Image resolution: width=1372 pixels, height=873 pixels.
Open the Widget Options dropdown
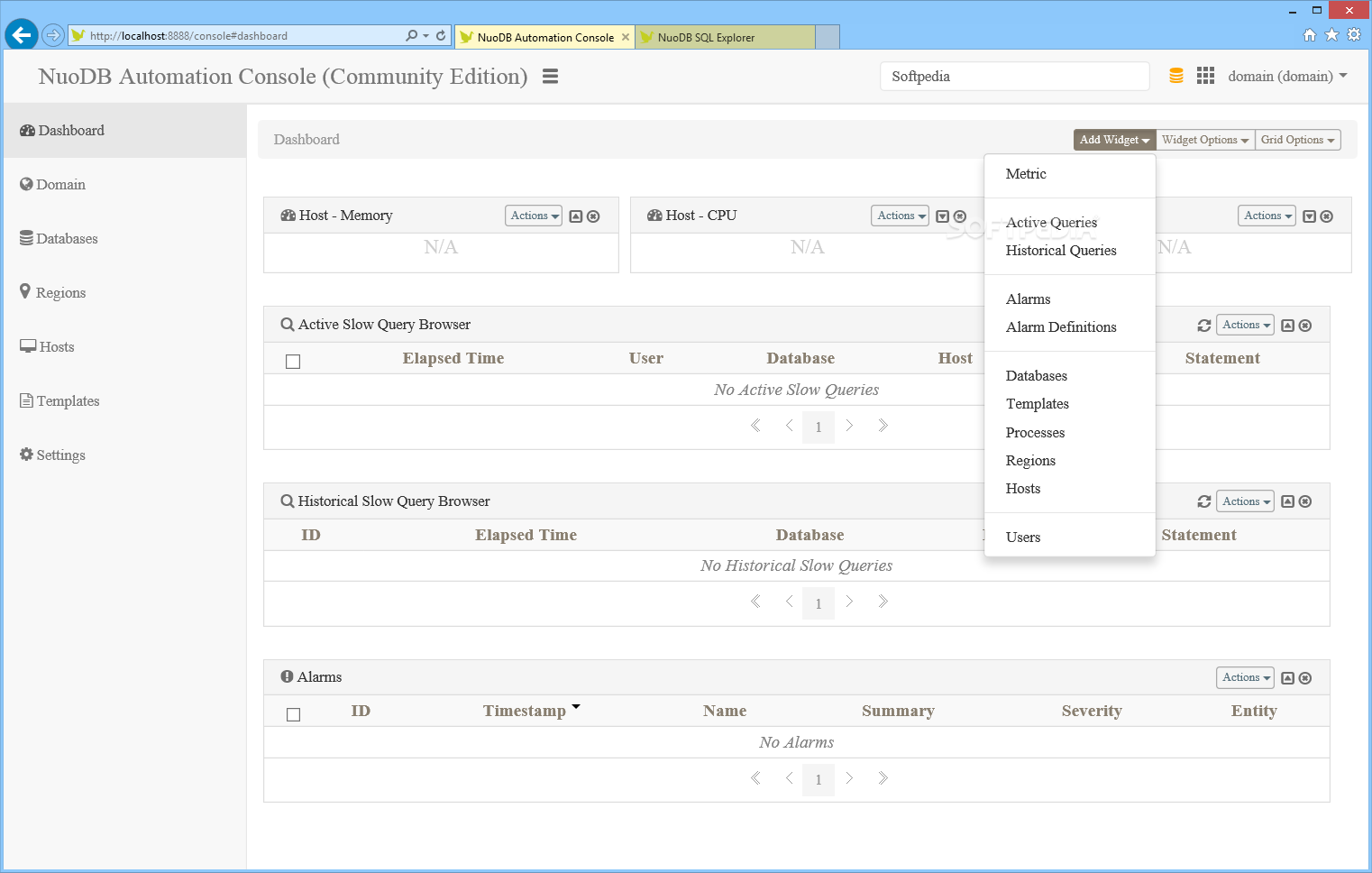pyautogui.click(x=1205, y=140)
